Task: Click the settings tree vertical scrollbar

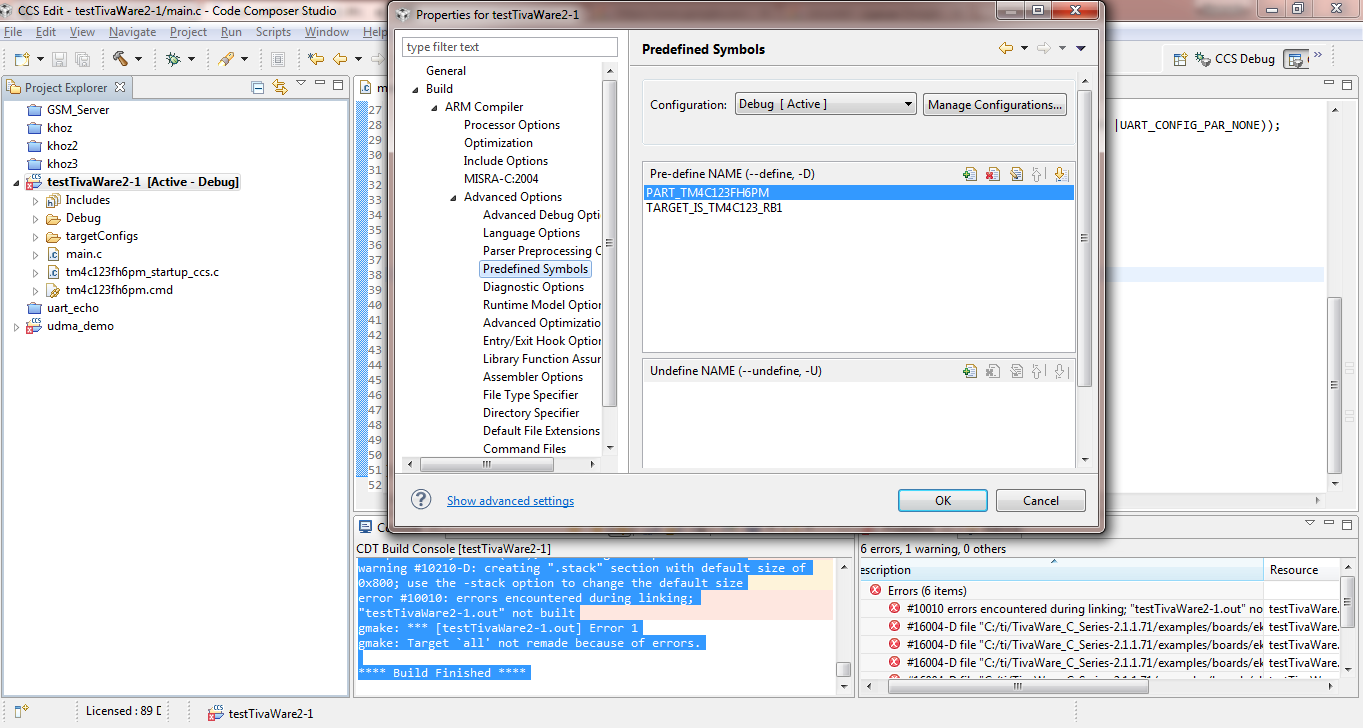Action: coord(610,242)
